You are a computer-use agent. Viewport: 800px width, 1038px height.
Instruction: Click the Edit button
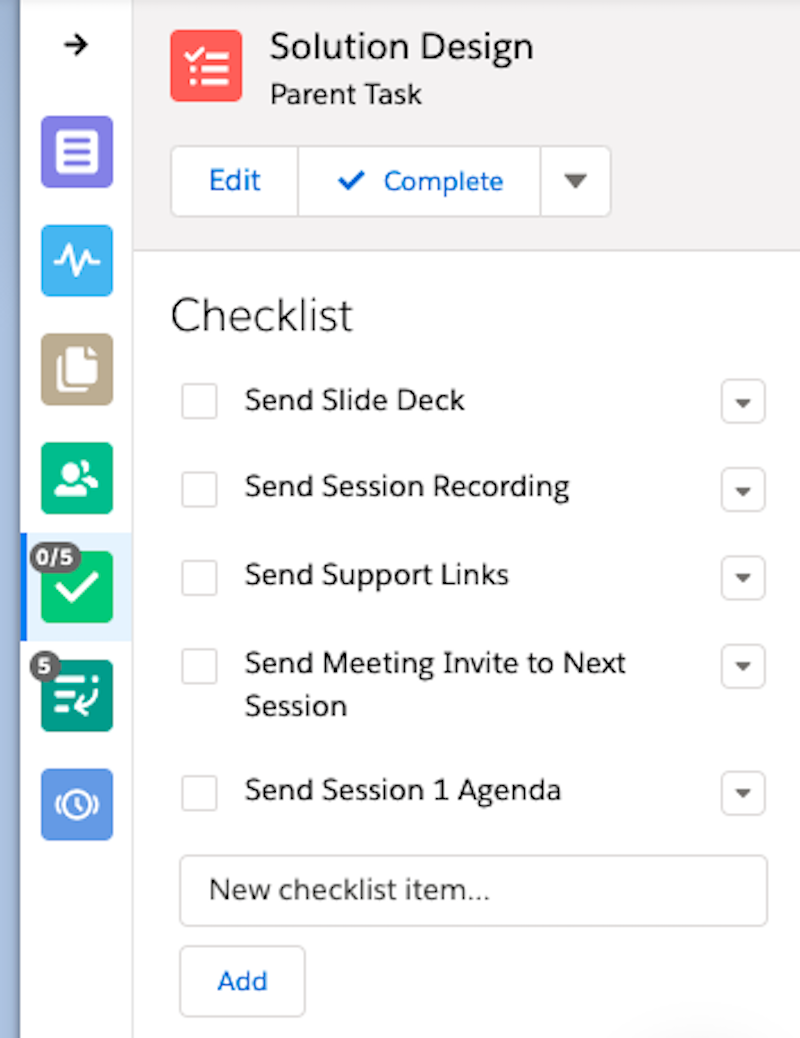click(235, 181)
